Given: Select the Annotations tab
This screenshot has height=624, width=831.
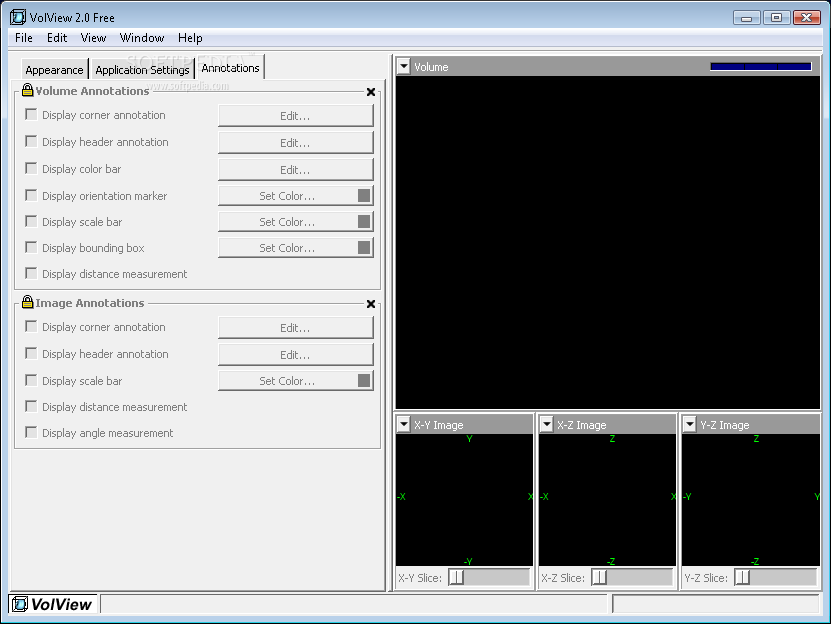Looking at the screenshot, I should pos(230,67).
